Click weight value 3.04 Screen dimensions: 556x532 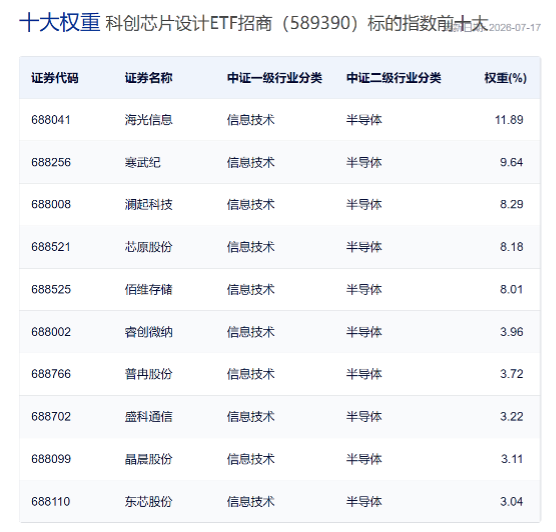pos(511,501)
